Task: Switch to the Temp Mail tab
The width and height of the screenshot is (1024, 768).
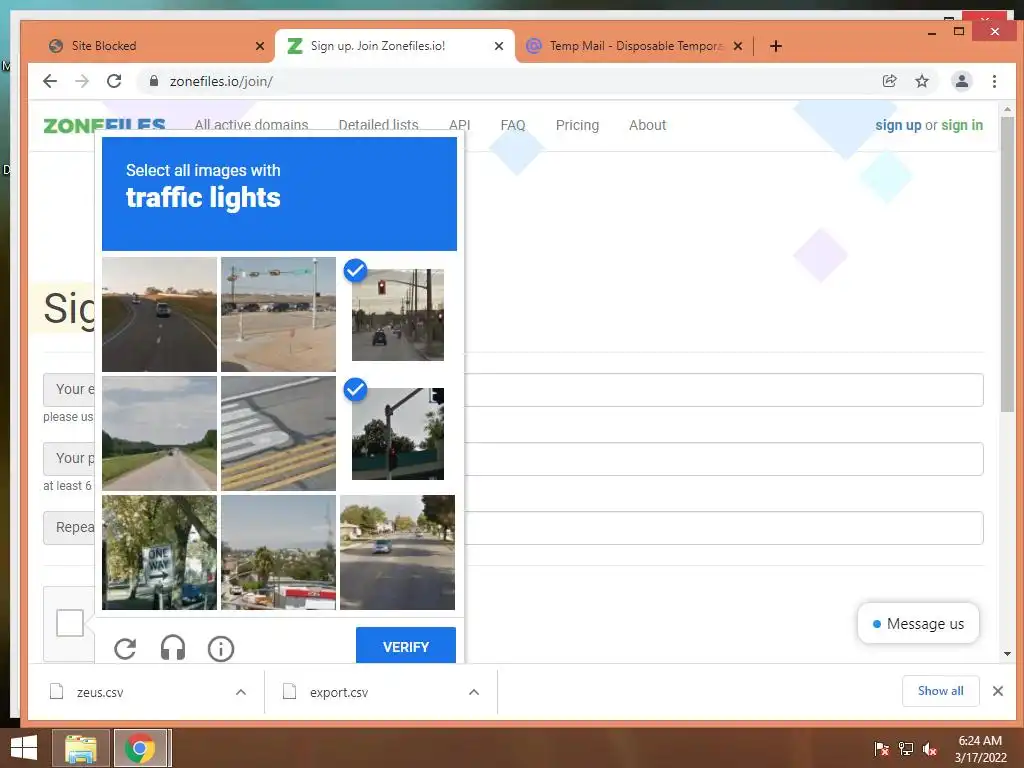Action: pyautogui.click(x=634, y=46)
